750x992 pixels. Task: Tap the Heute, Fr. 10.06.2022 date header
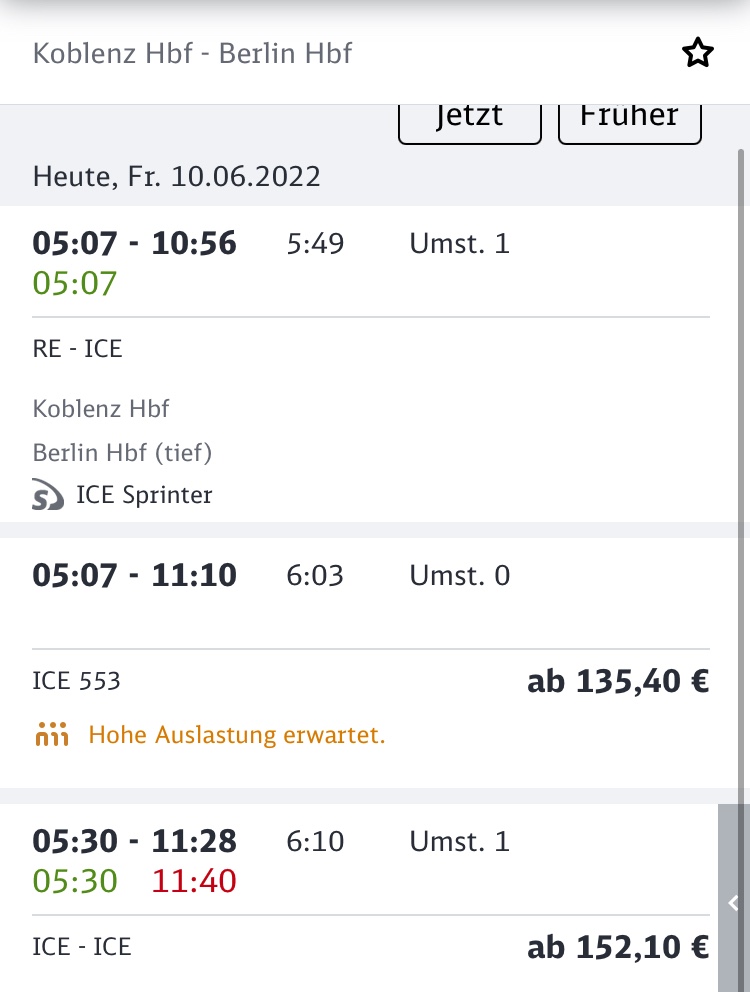(177, 177)
